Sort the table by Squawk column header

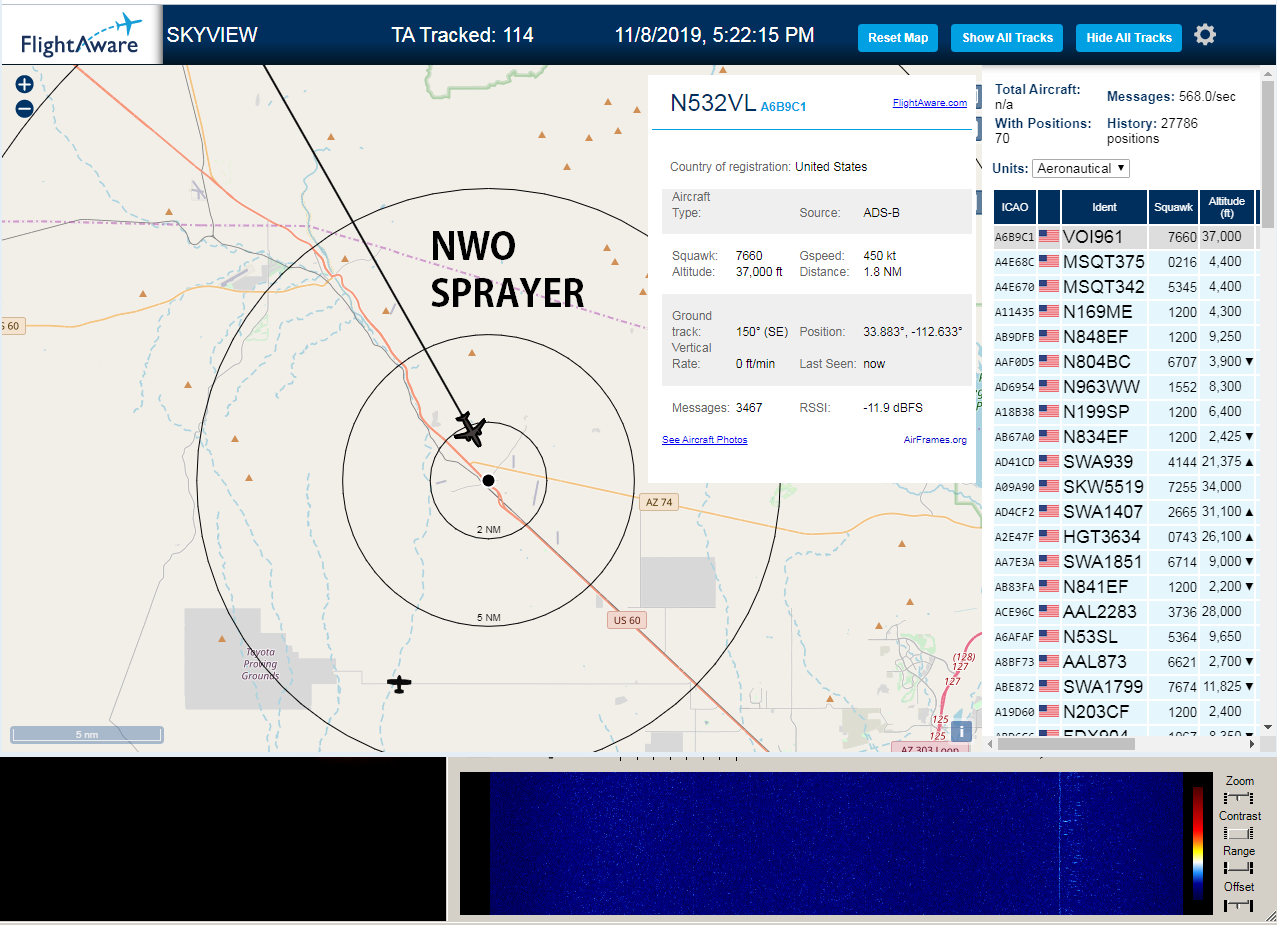(1173, 207)
